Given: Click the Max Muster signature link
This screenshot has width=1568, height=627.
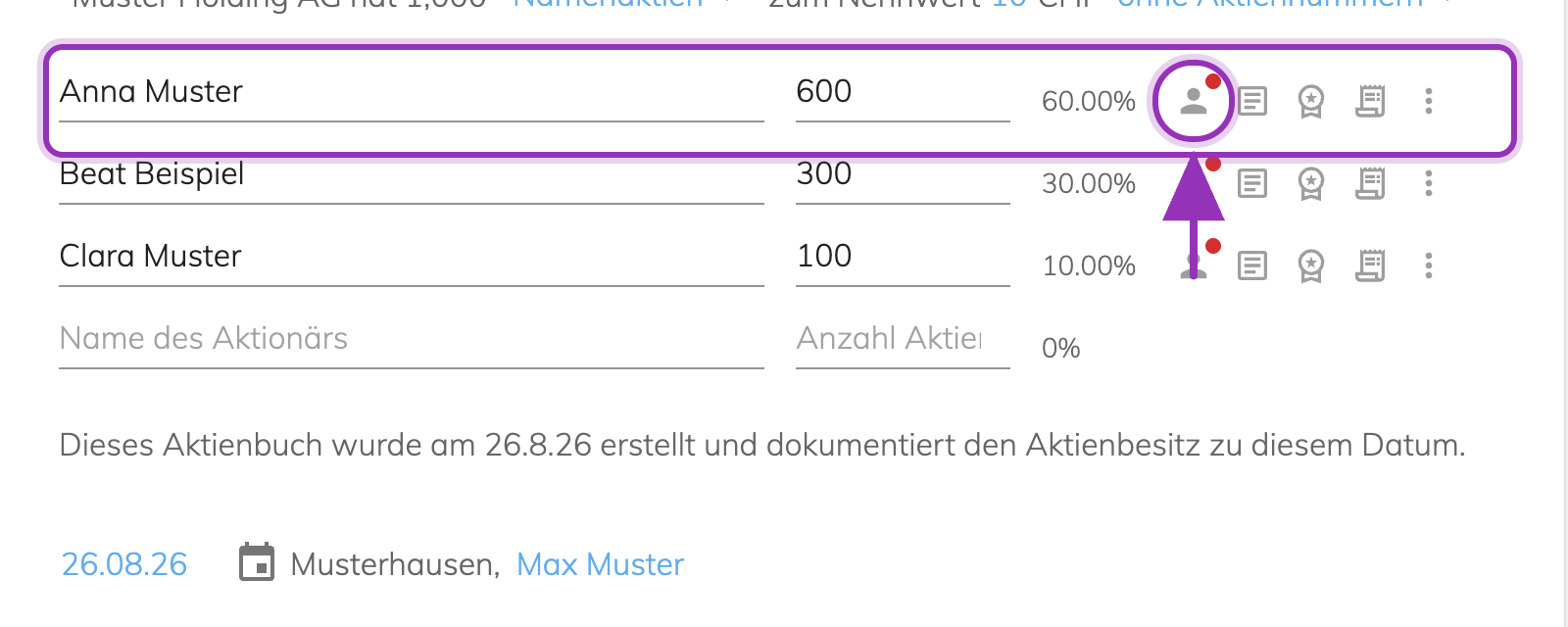Looking at the screenshot, I should 600,564.
